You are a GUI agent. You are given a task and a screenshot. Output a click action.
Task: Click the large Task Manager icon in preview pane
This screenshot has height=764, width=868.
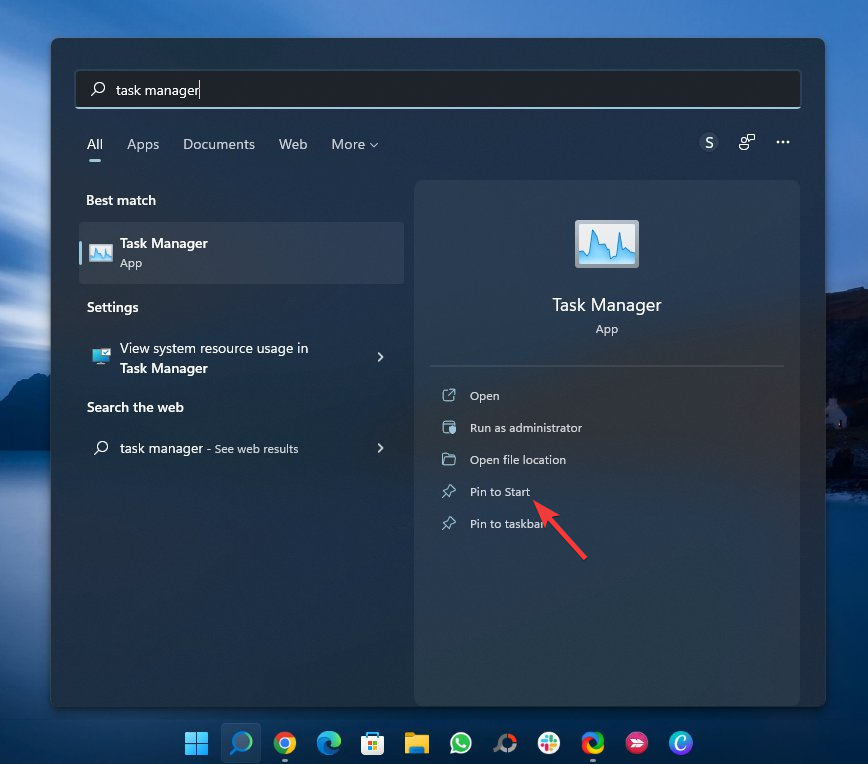click(x=607, y=244)
